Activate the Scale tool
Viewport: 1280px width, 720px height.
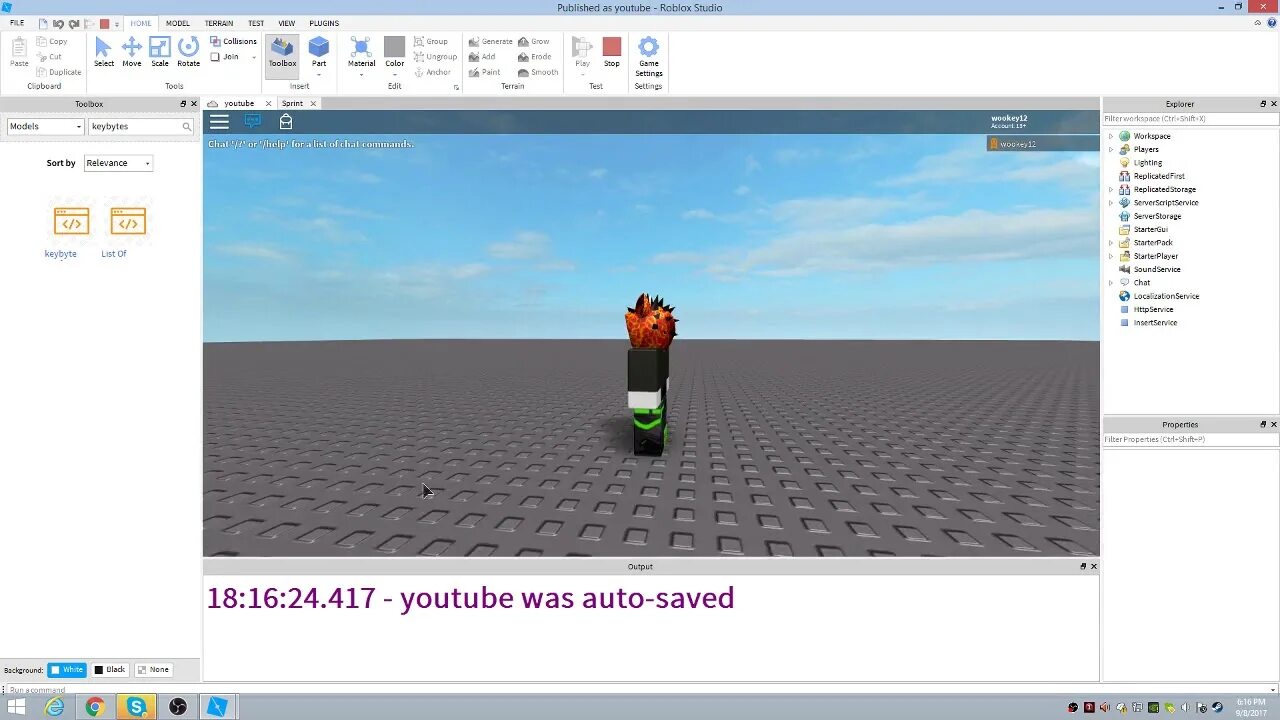(x=160, y=52)
